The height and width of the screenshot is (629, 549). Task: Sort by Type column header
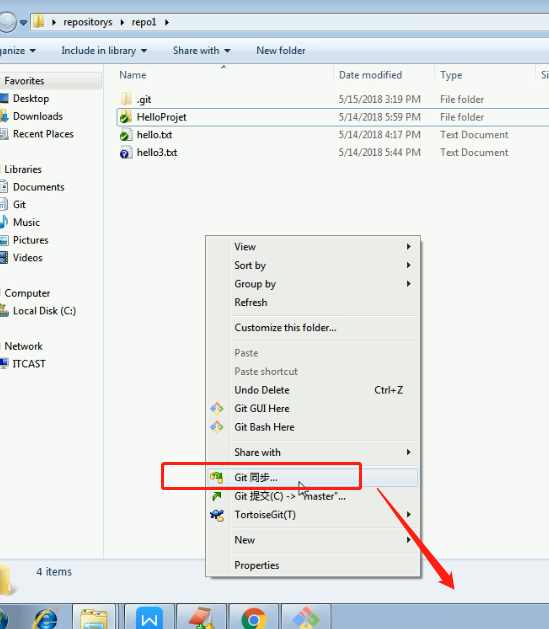point(451,75)
